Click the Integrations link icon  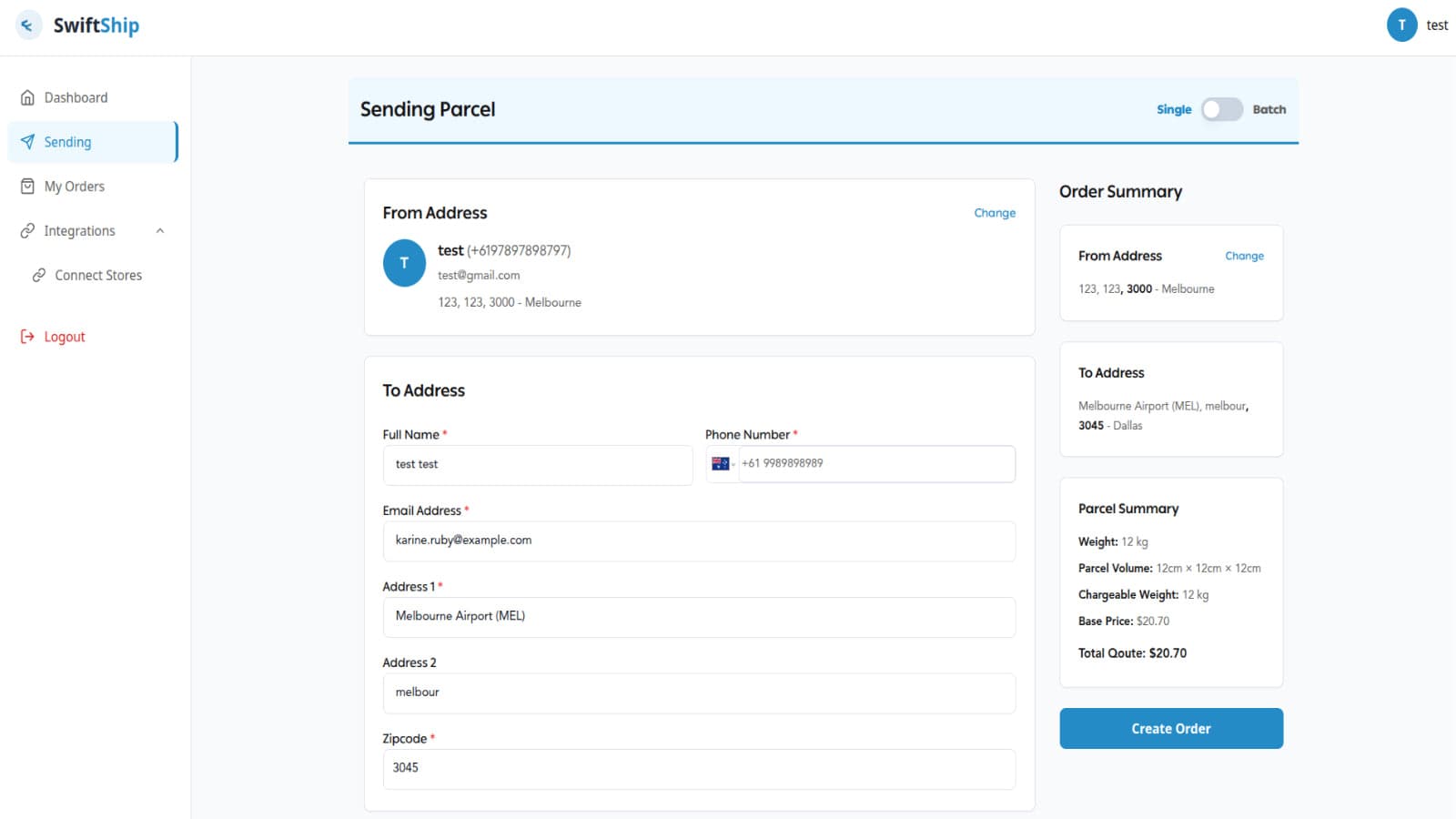pyautogui.click(x=27, y=231)
